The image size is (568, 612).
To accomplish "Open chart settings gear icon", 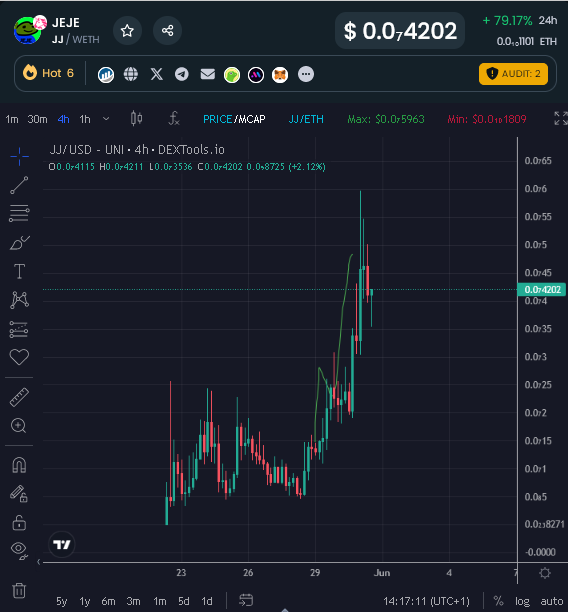I will tap(545, 573).
